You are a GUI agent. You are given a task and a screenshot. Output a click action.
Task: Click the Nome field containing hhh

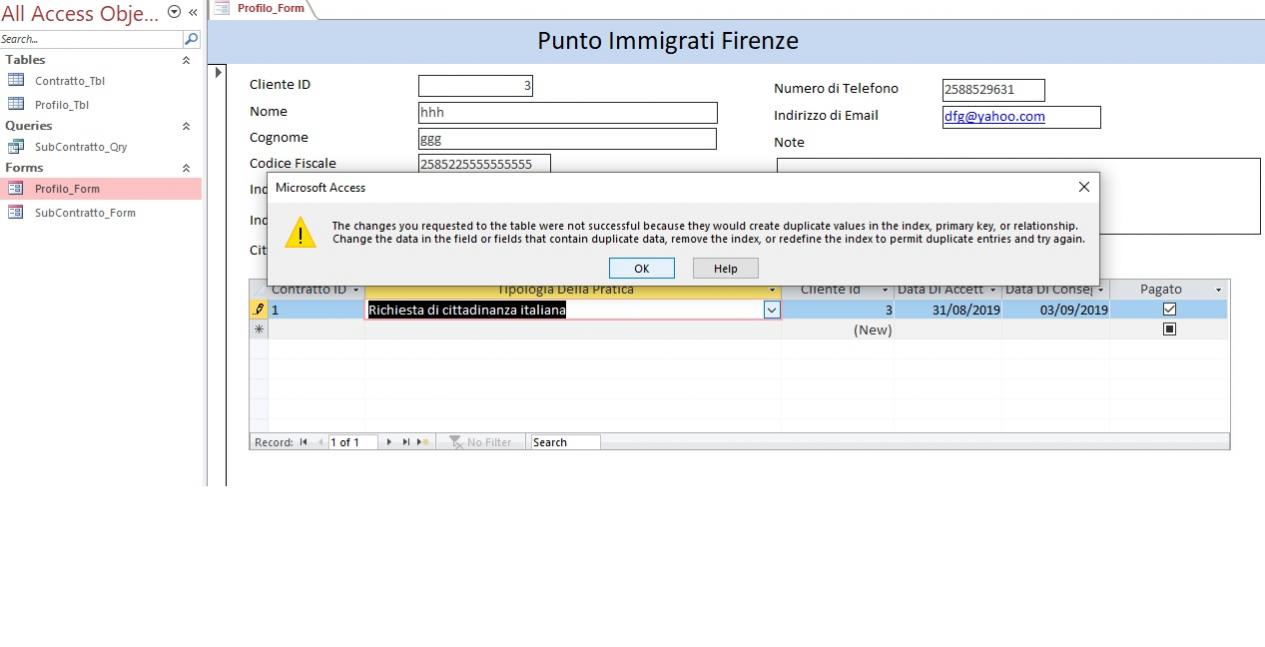tap(567, 112)
